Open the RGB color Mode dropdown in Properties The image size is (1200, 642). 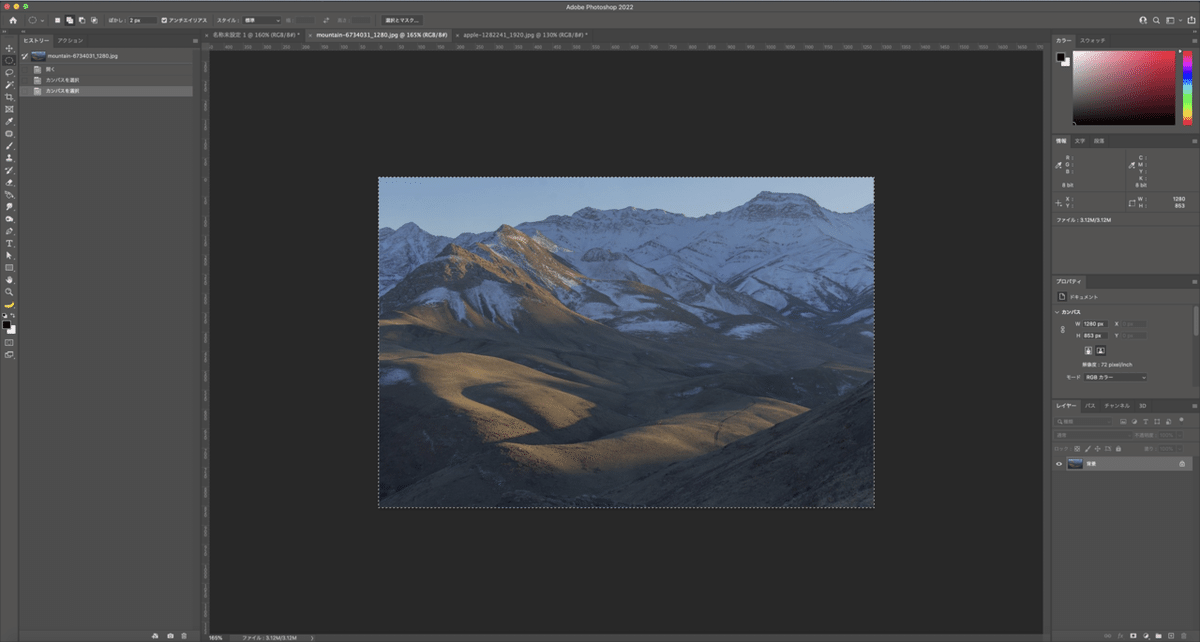point(1115,377)
